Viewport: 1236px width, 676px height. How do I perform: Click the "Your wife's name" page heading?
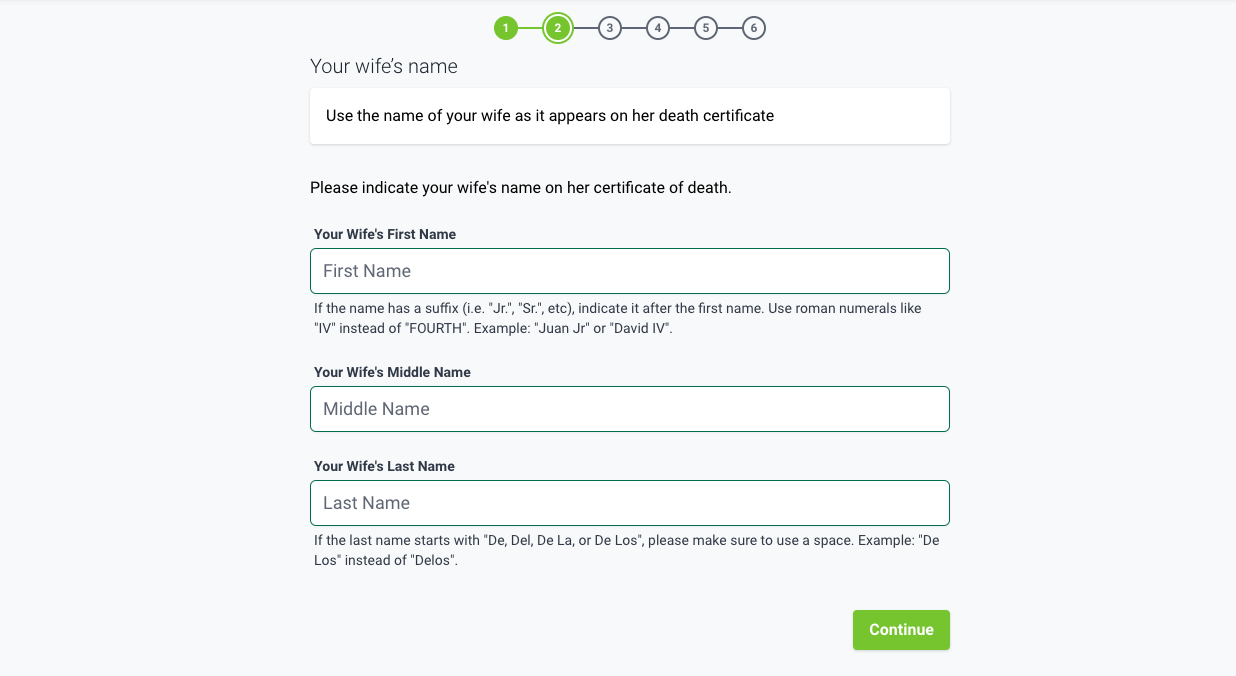(x=384, y=67)
